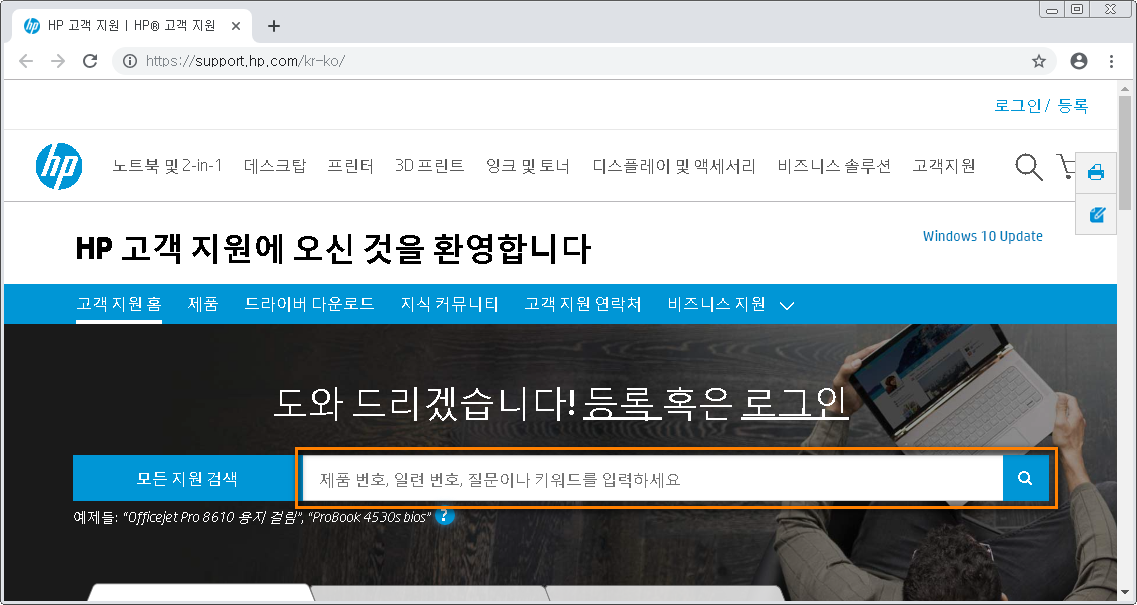Click the 로그인 link at top
The image size is (1137, 605).
point(1017,105)
